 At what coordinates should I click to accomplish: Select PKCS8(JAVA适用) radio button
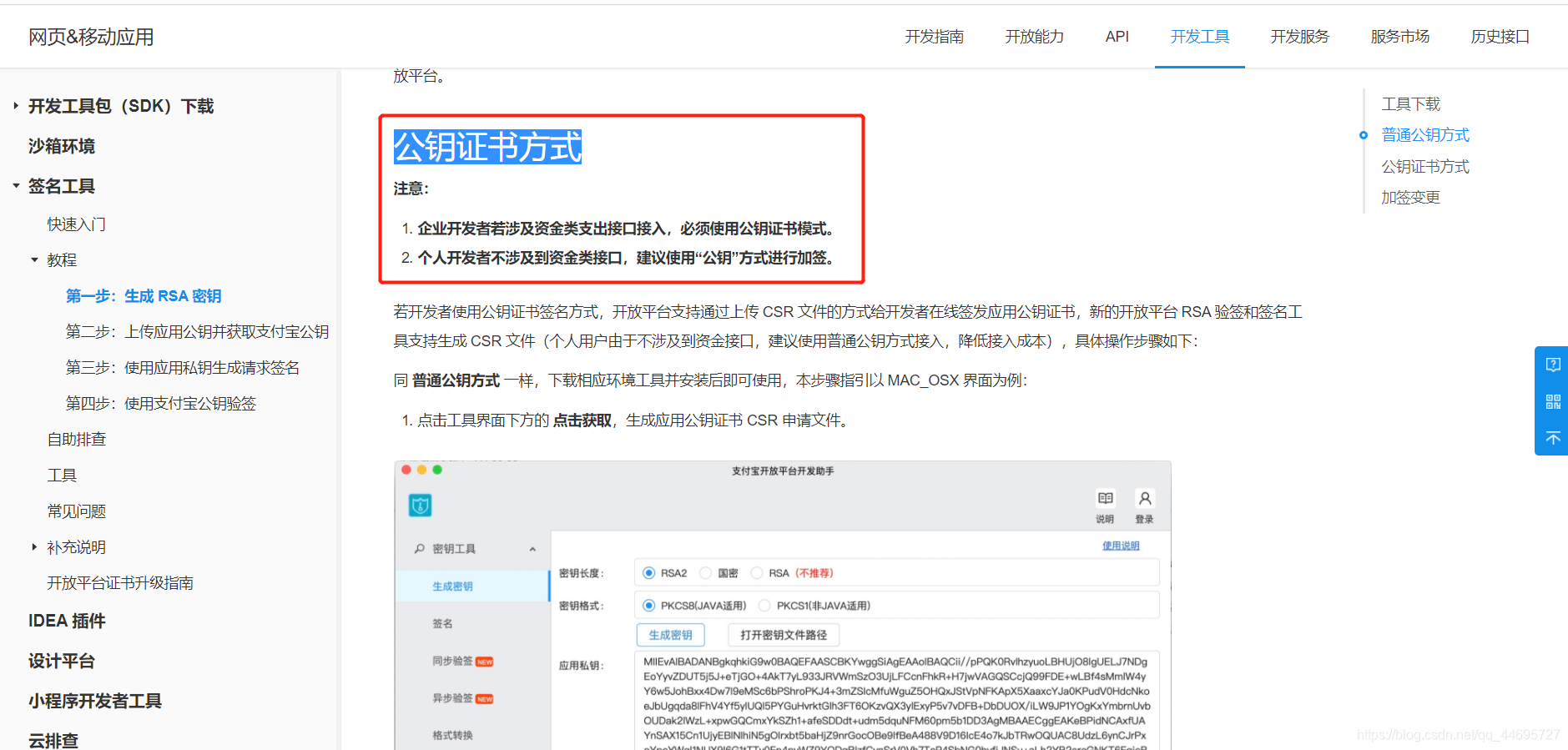point(648,606)
